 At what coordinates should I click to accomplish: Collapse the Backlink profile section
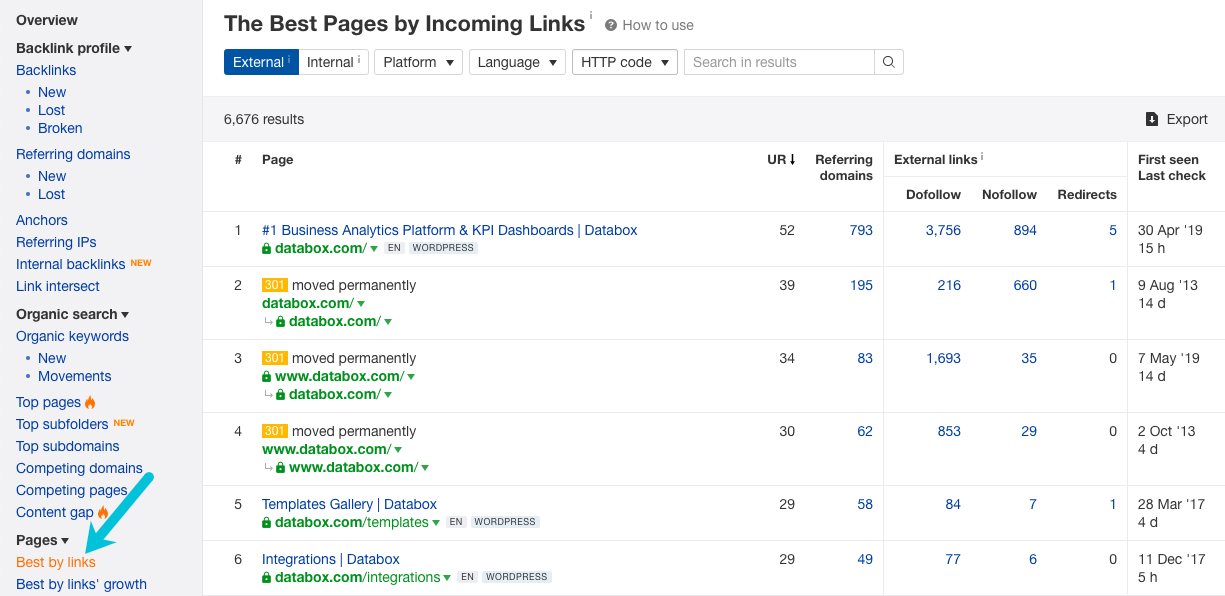(74, 48)
